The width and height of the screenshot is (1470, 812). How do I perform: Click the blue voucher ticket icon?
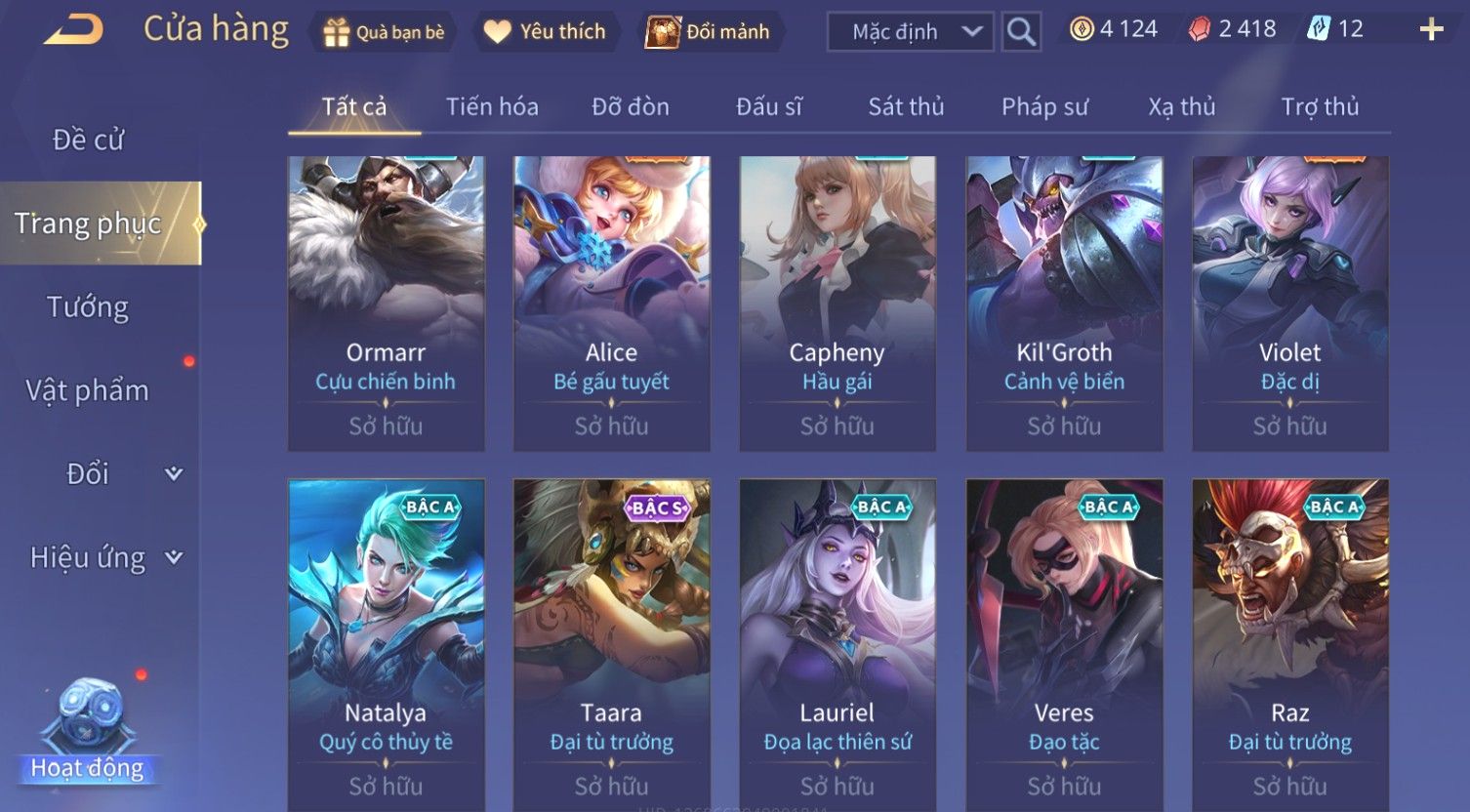[x=1319, y=29]
